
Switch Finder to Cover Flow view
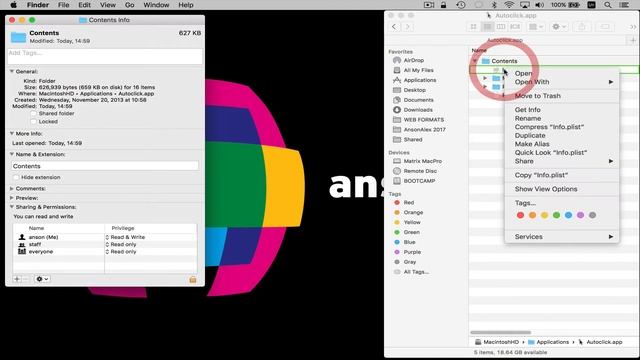tap(515, 27)
